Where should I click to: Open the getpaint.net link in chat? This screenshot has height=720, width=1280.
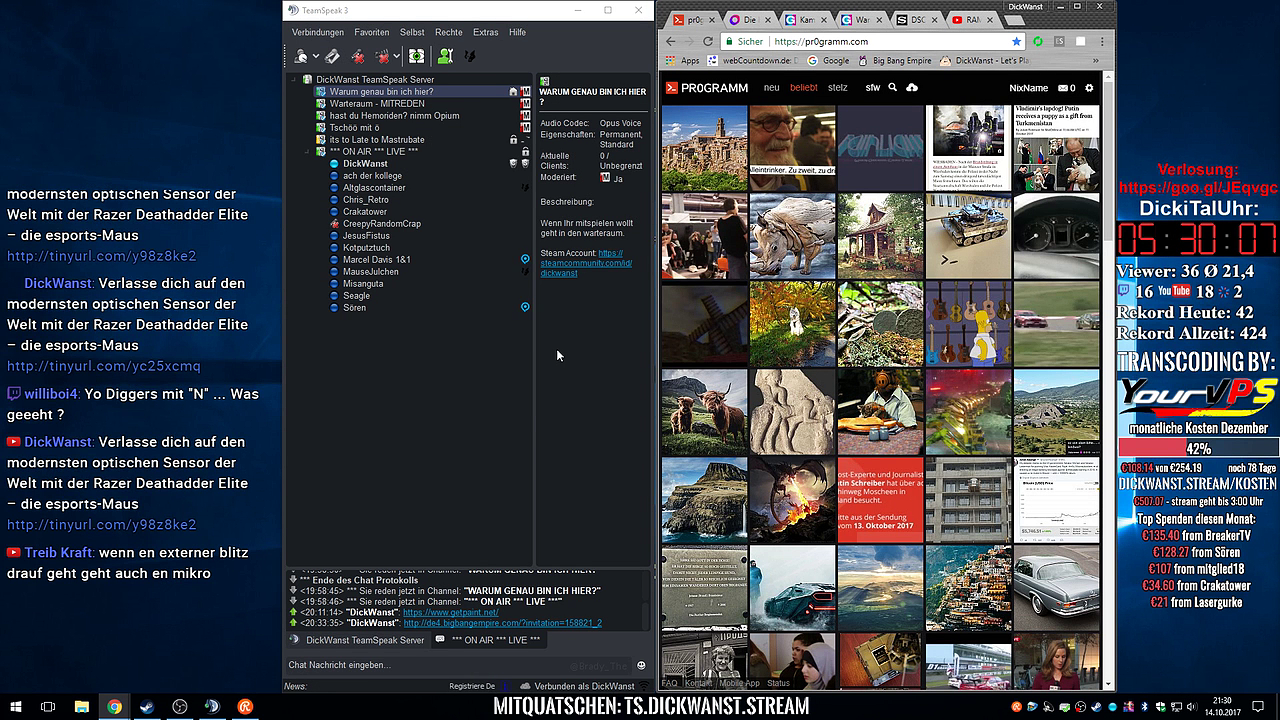tap(450, 612)
